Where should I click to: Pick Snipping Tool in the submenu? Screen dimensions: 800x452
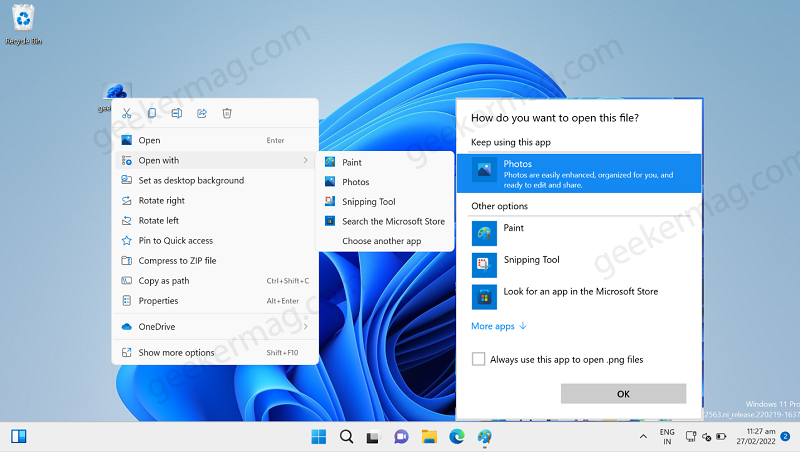point(385,202)
